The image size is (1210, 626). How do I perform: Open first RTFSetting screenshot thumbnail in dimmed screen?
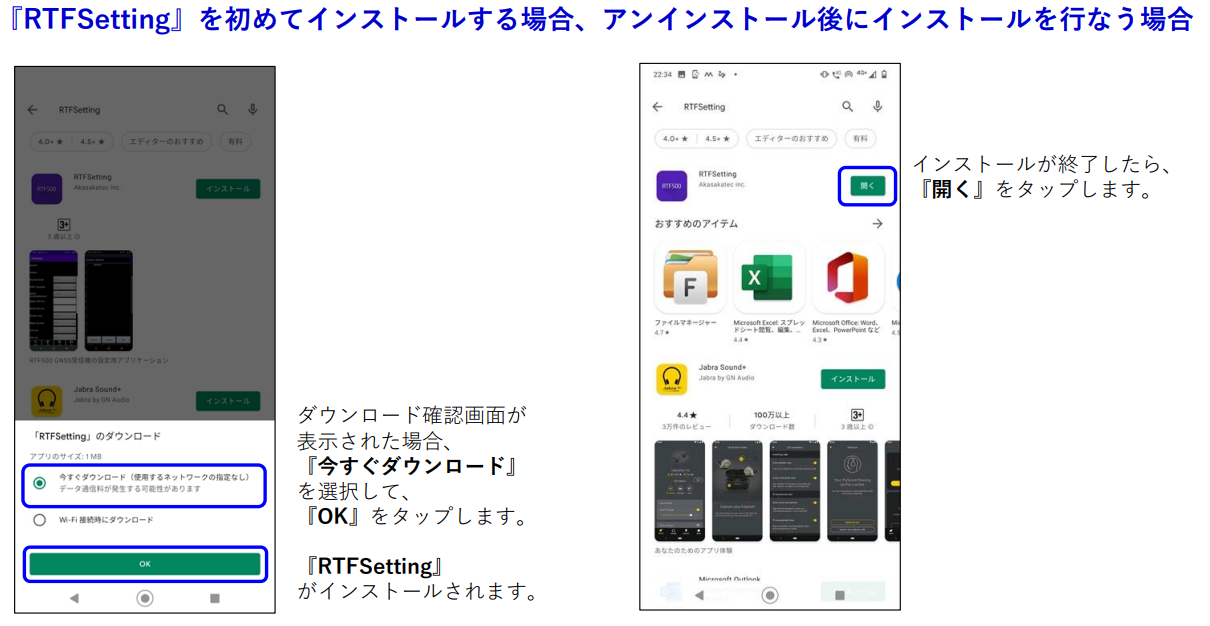(54, 299)
